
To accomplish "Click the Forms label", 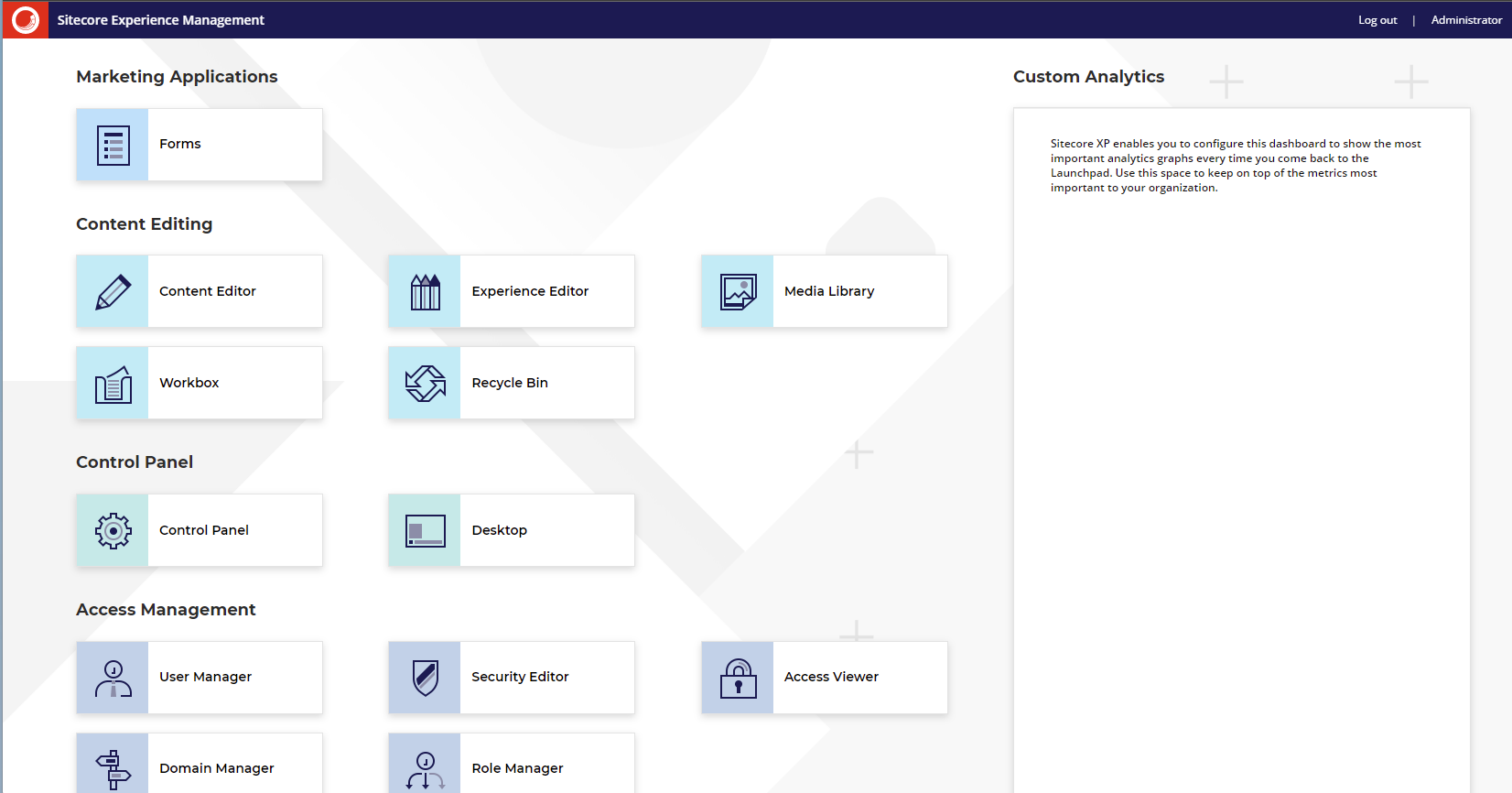I will pos(180,144).
